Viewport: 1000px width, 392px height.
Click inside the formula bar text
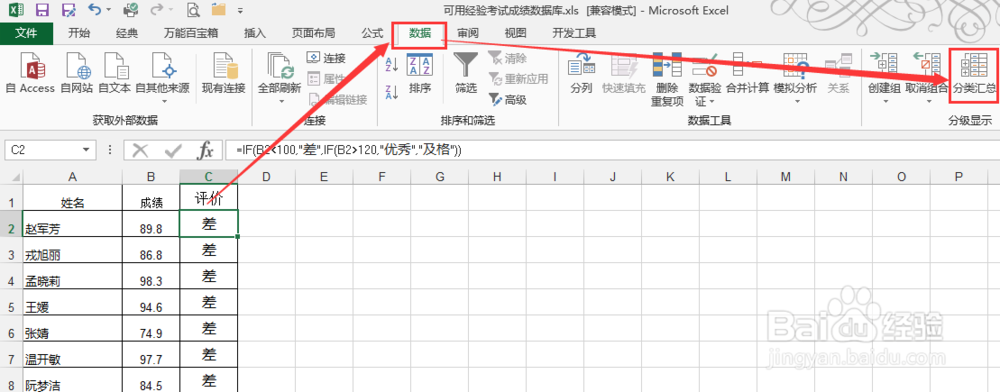(x=612, y=150)
